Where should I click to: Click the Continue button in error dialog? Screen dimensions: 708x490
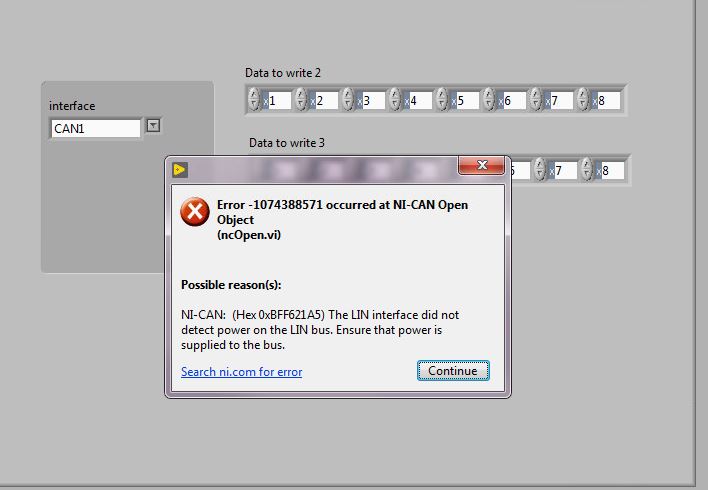click(453, 371)
